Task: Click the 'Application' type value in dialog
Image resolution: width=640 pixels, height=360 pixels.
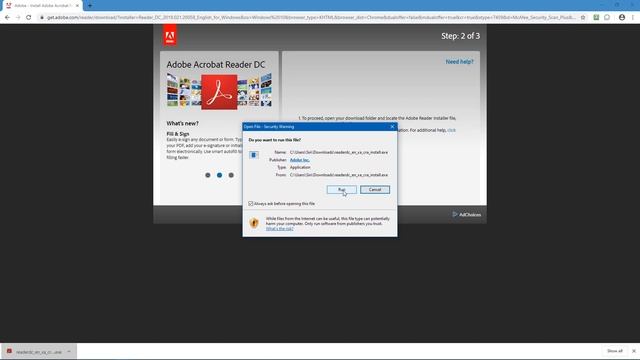Action: (x=300, y=167)
